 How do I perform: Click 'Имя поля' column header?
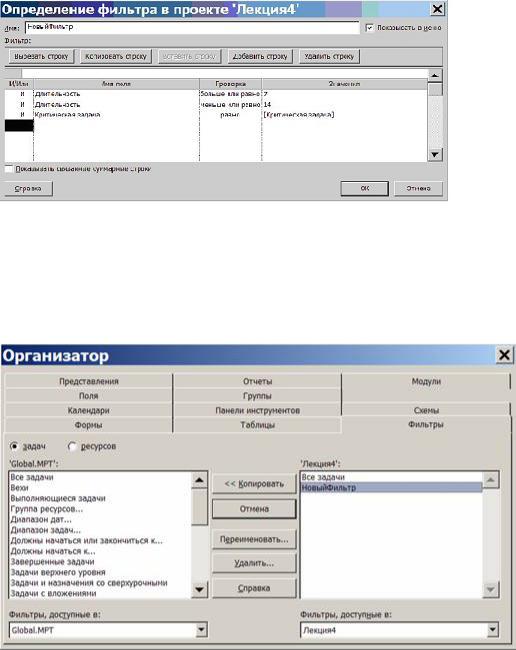coord(116,84)
